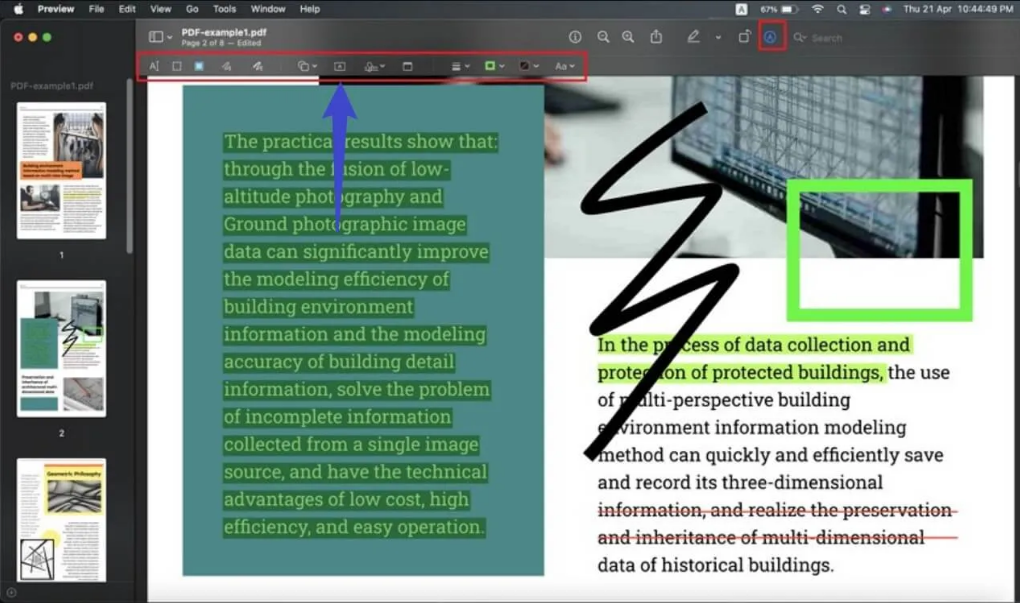Toggle the Markup toolbar button
The image size is (1020, 603).
coord(770,37)
